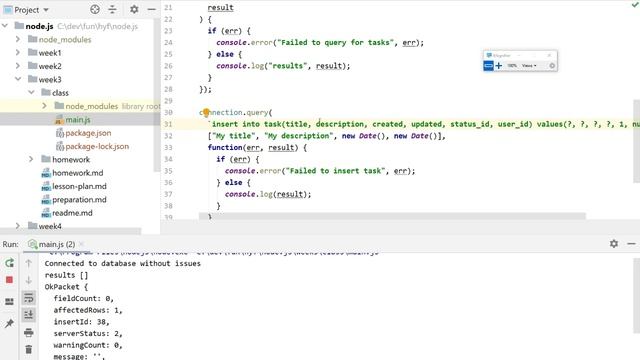
Task: Click the up the stack trace arrow
Action: (29, 263)
